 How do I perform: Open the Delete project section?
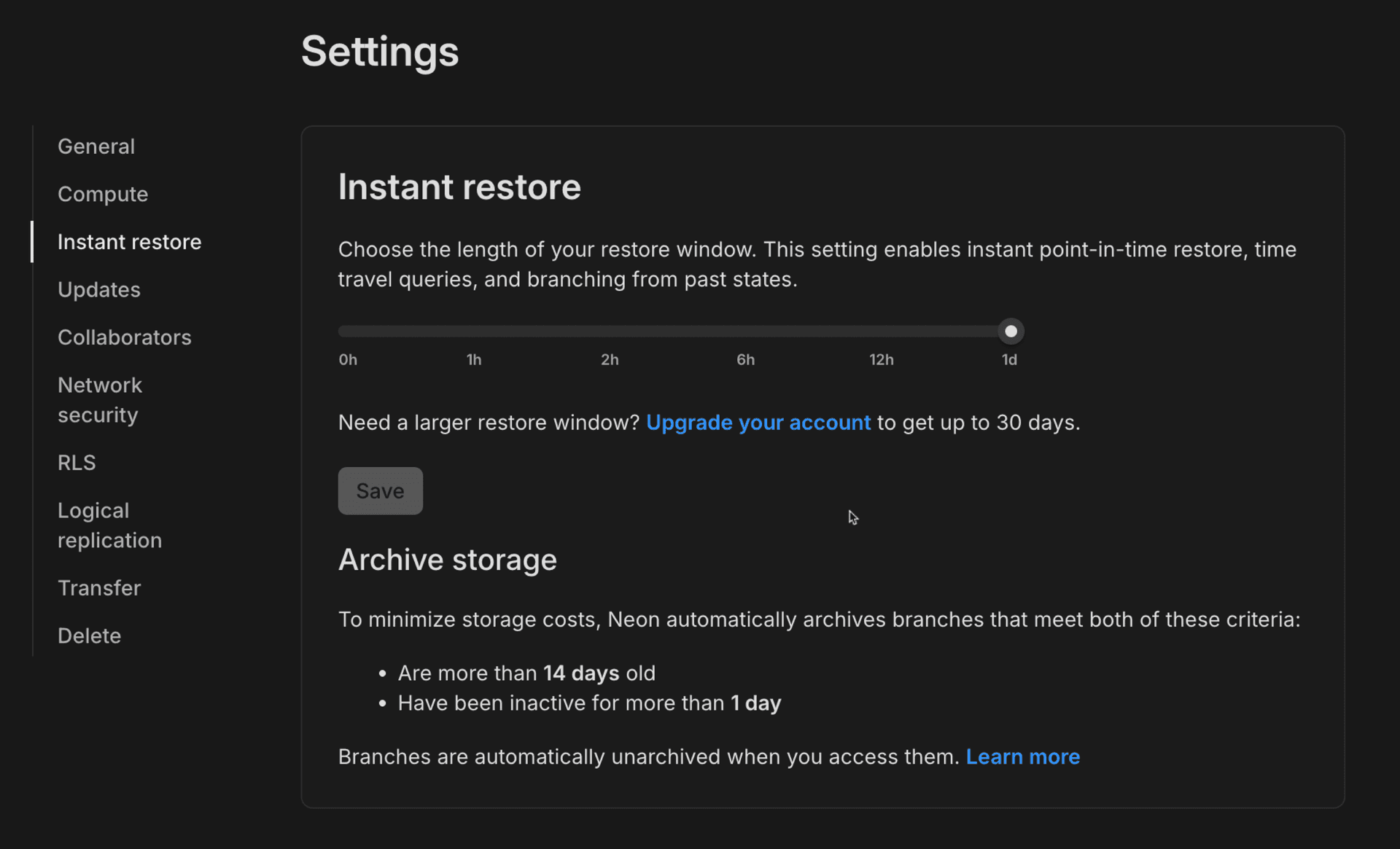click(x=89, y=635)
